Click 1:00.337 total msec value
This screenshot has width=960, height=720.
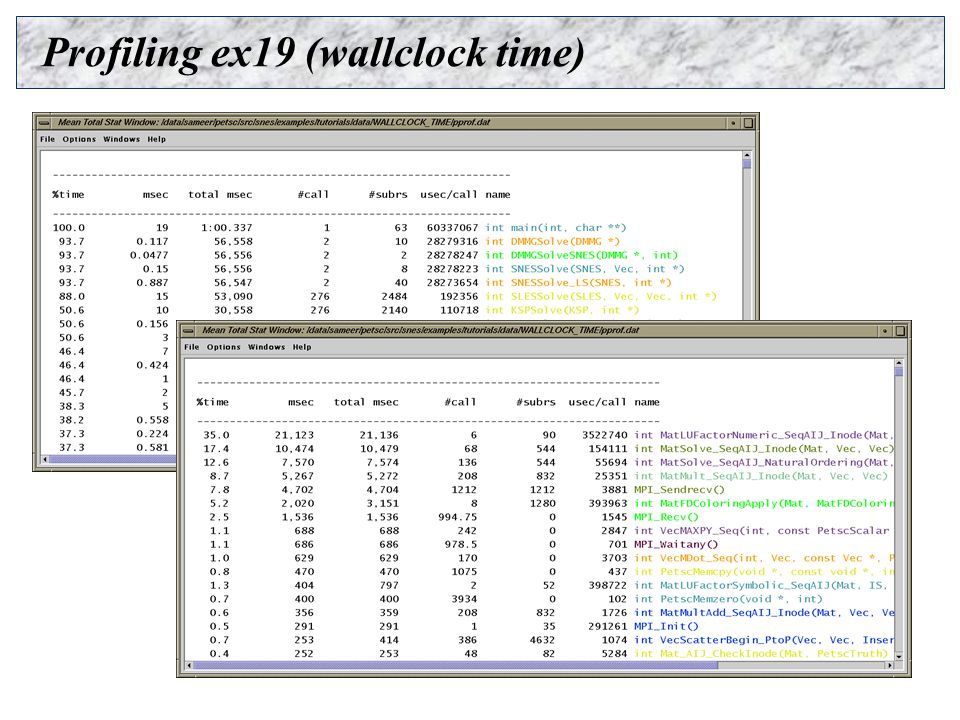click(x=227, y=228)
